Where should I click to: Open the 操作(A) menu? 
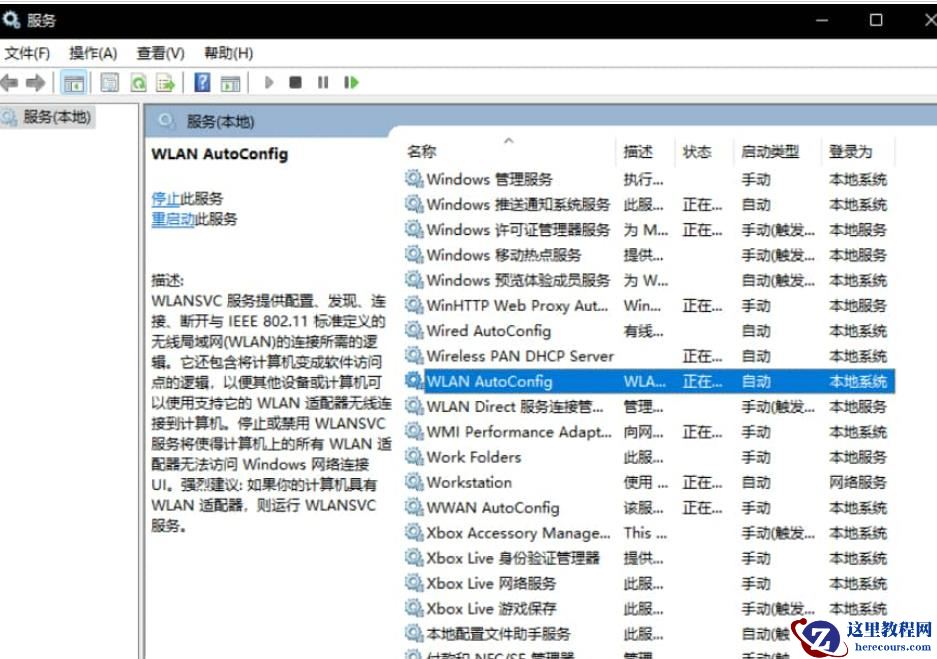(90, 53)
